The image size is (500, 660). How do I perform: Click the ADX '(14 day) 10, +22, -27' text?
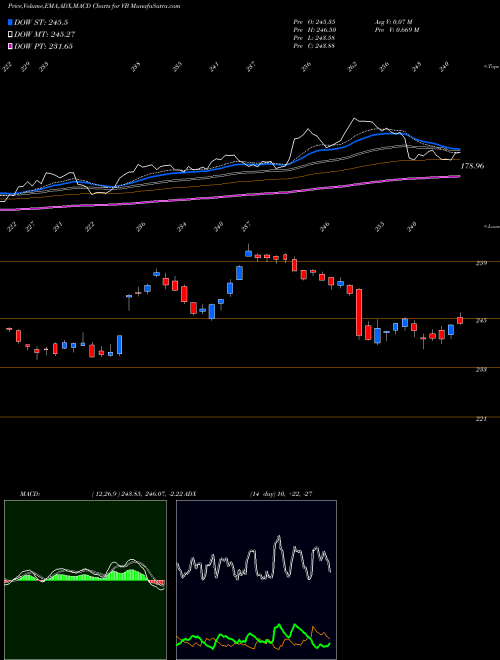pyautogui.click(x=281, y=494)
